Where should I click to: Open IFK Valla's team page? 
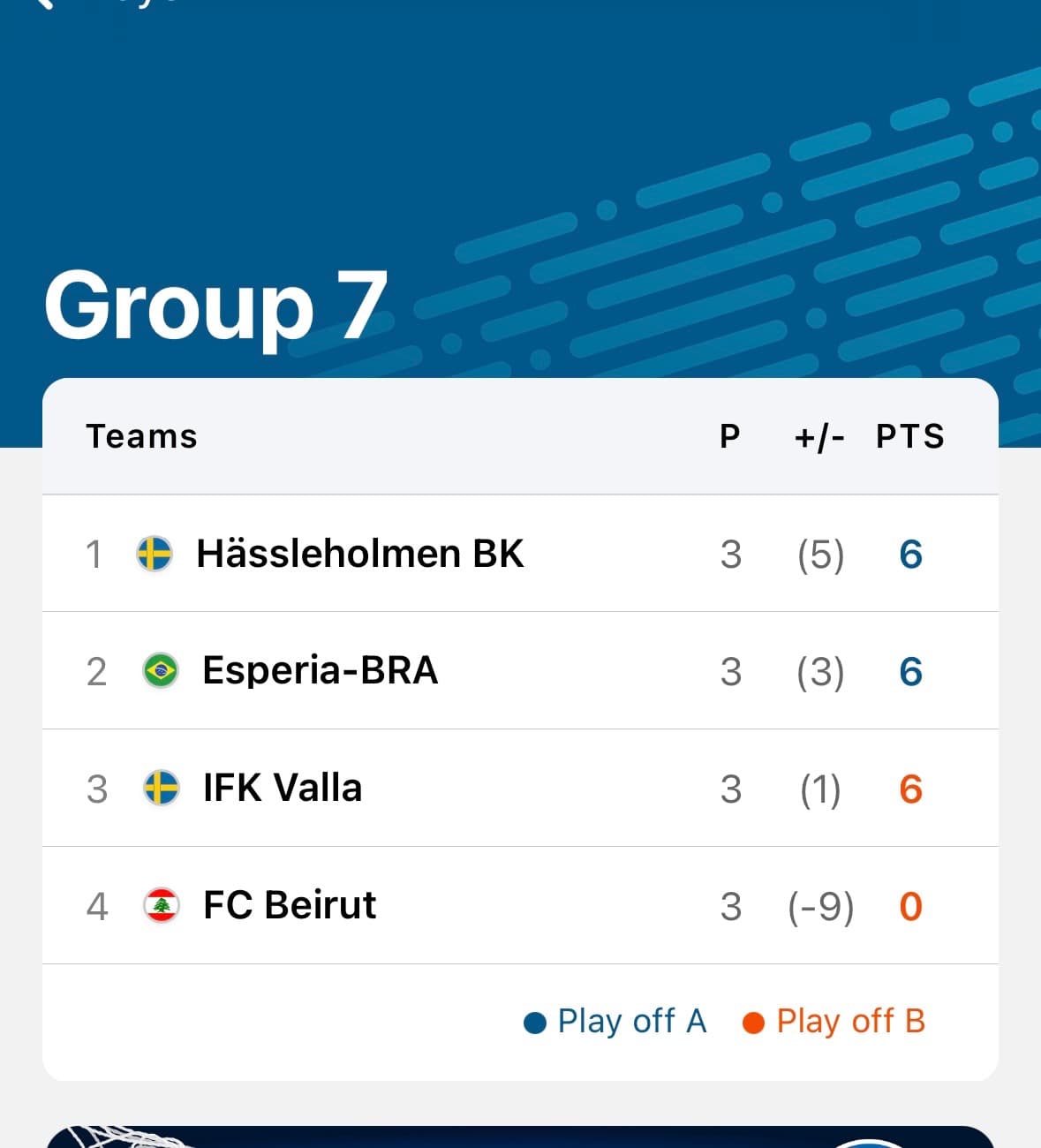click(281, 787)
